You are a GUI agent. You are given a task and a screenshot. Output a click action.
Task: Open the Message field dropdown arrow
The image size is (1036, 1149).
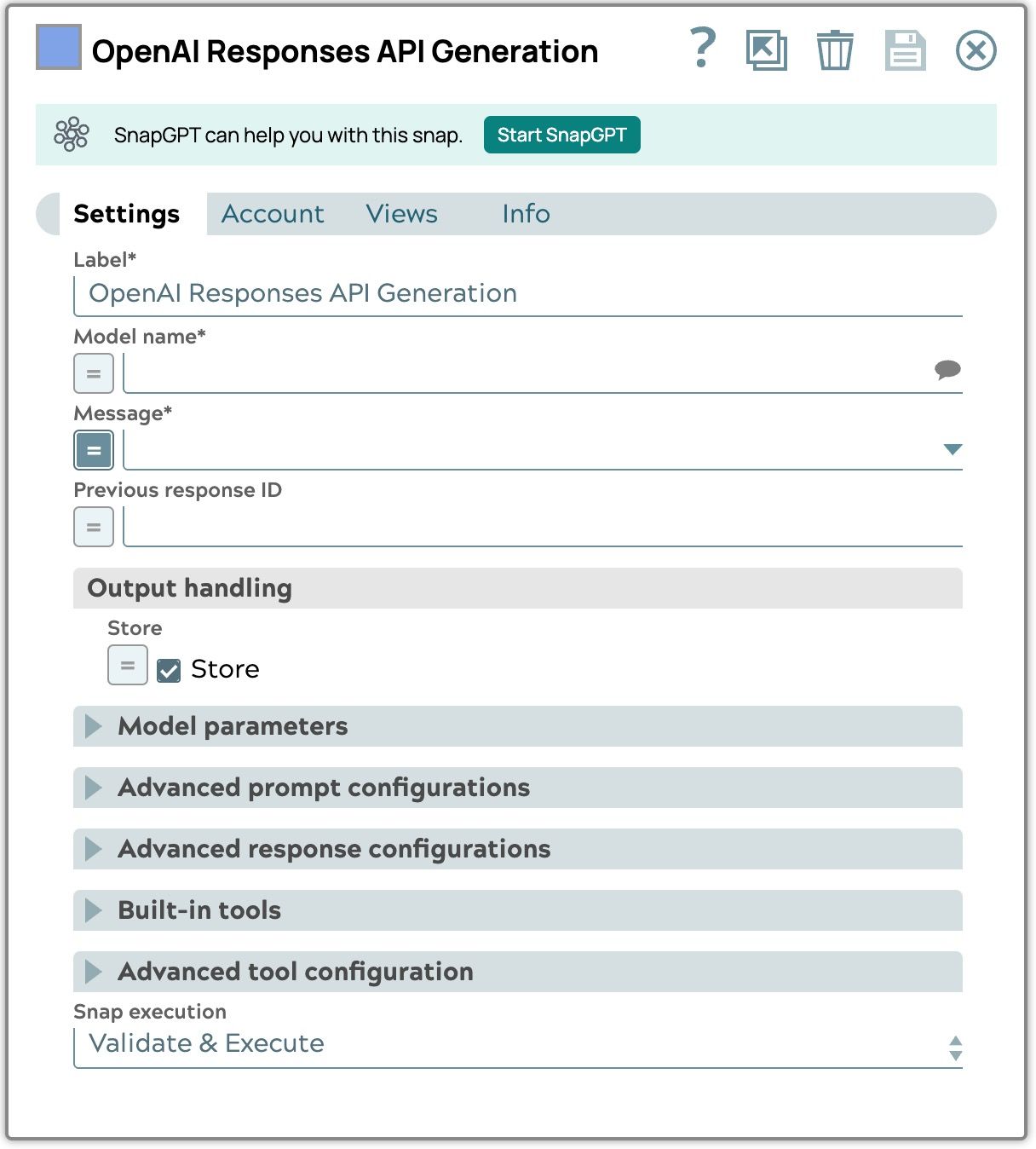[953, 450]
